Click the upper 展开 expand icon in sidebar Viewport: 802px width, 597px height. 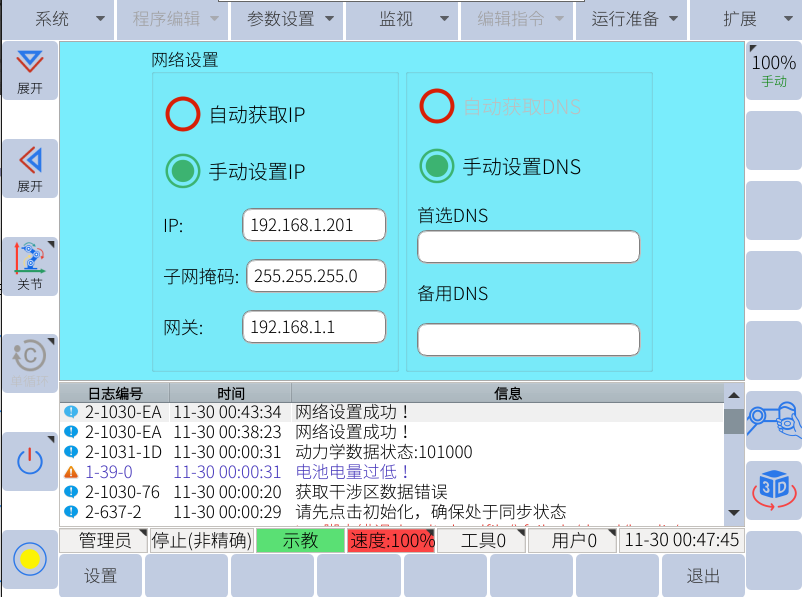pos(29,70)
